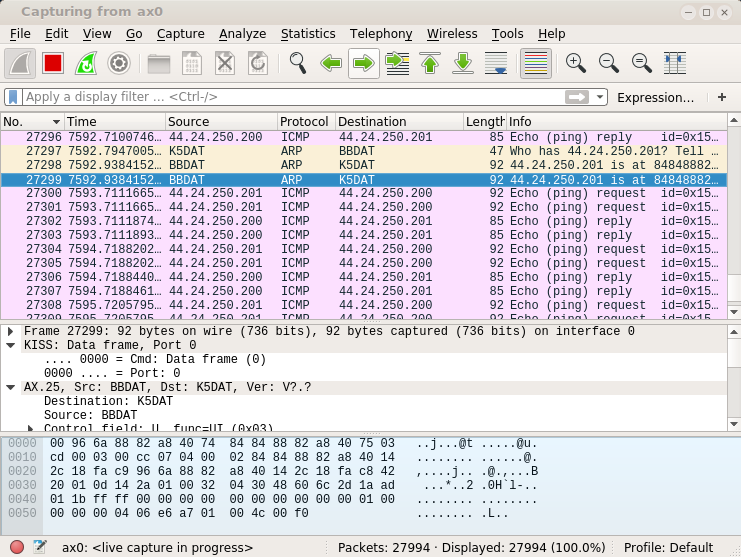Select the Destination: K5DAT detail line
This screenshot has width=741, height=557.
pos(108,401)
